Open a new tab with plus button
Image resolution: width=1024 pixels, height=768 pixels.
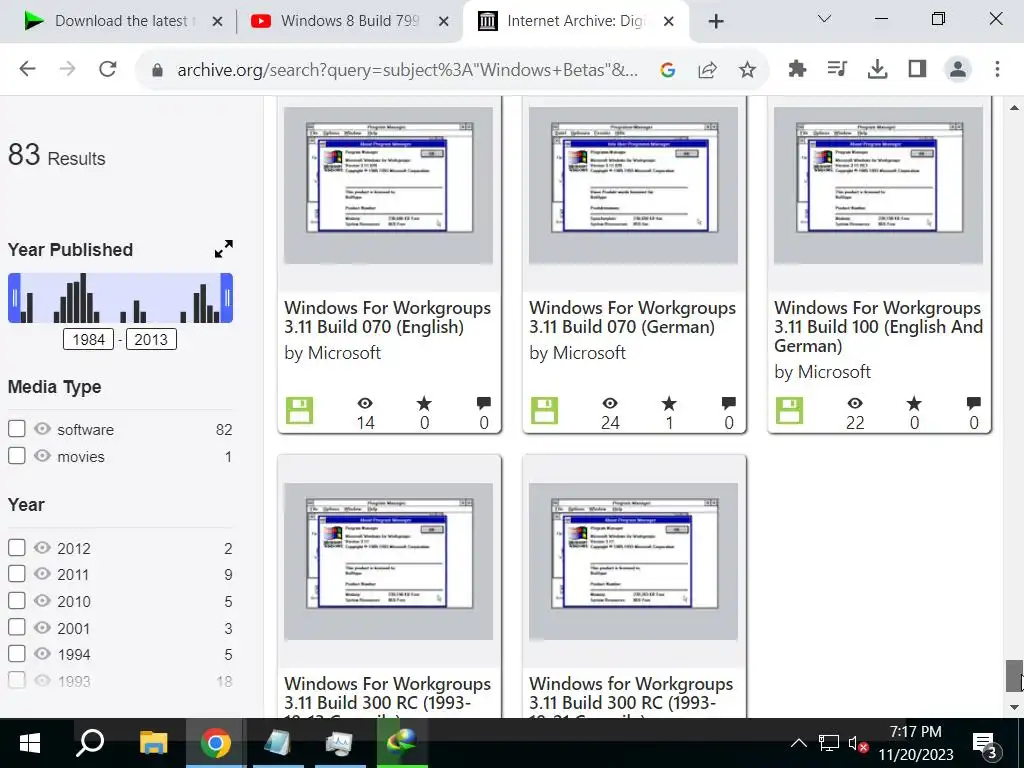(x=716, y=22)
